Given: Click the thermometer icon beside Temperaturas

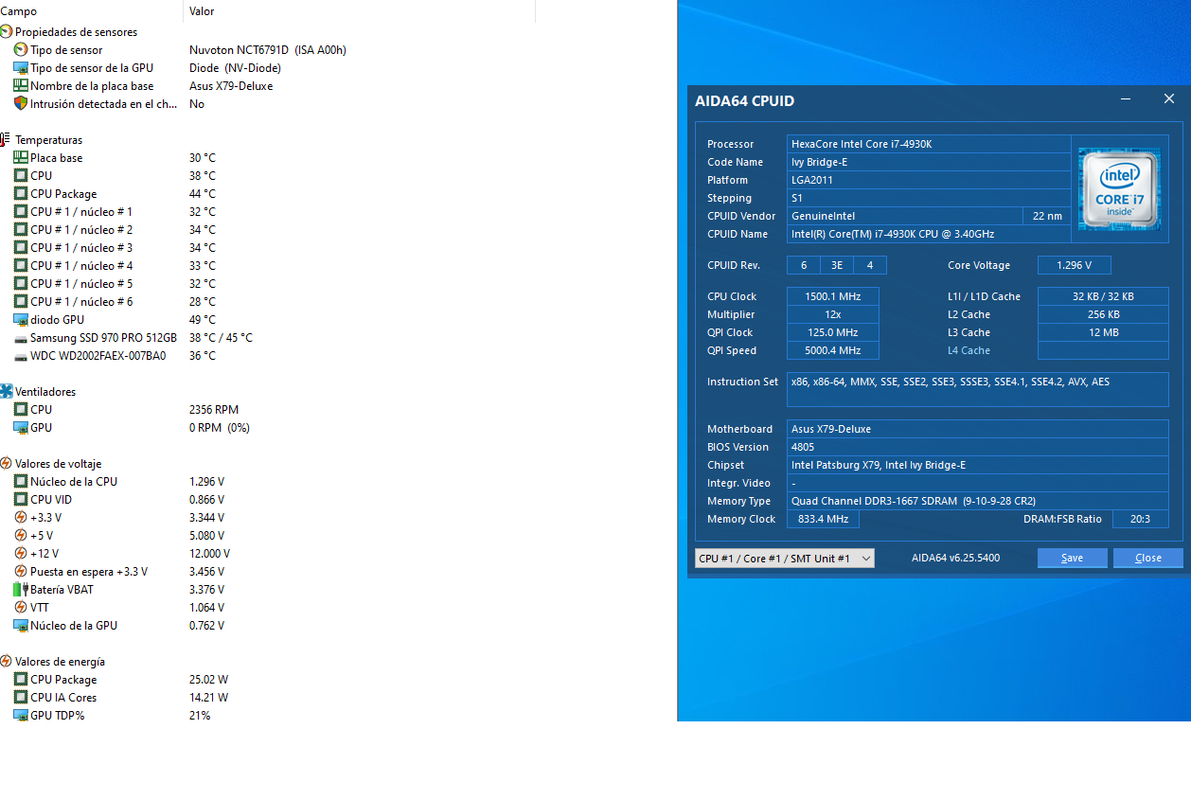Looking at the screenshot, I should point(5,140).
